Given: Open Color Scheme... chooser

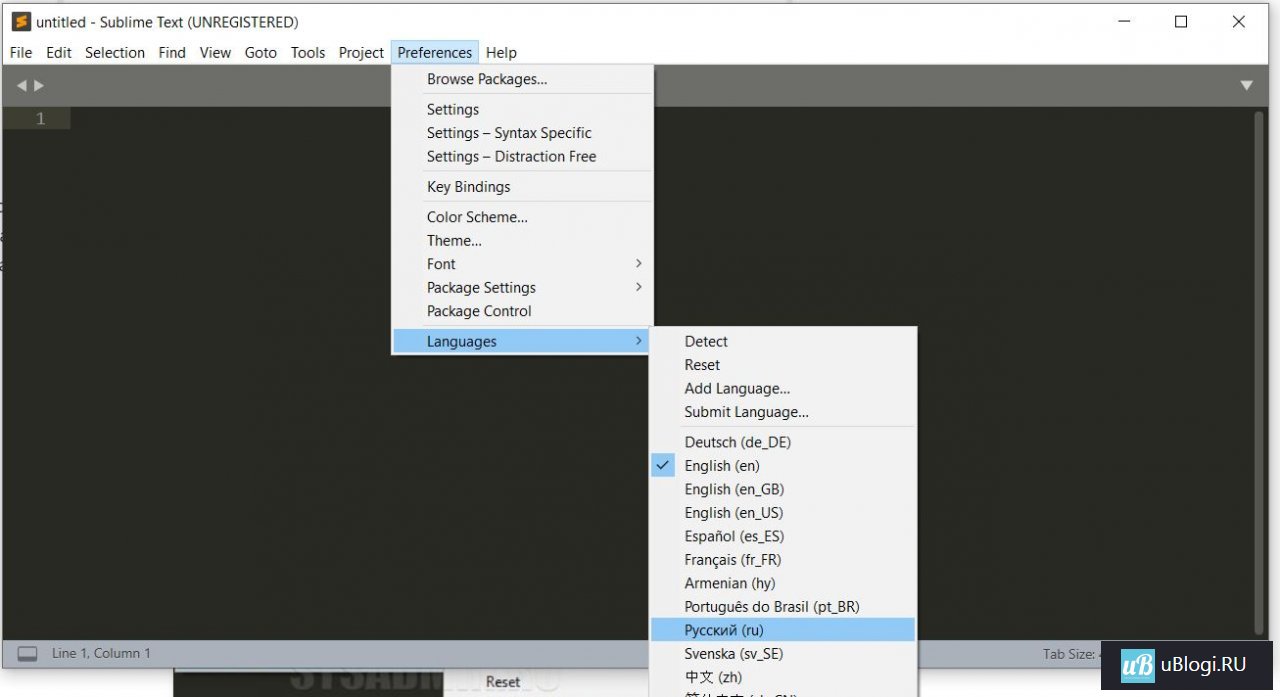Looking at the screenshot, I should point(477,217).
